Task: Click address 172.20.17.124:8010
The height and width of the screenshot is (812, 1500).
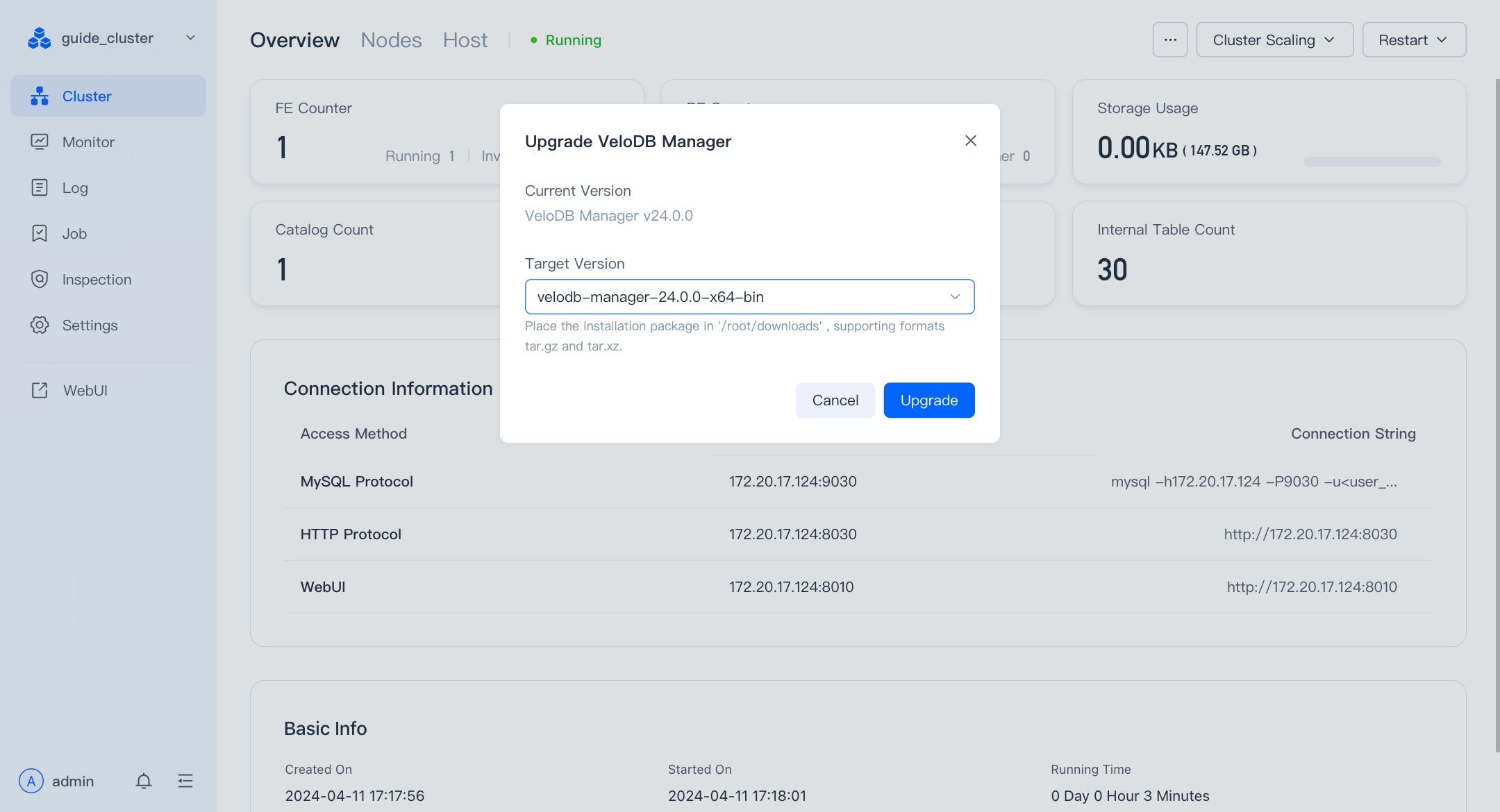Action: click(x=791, y=587)
